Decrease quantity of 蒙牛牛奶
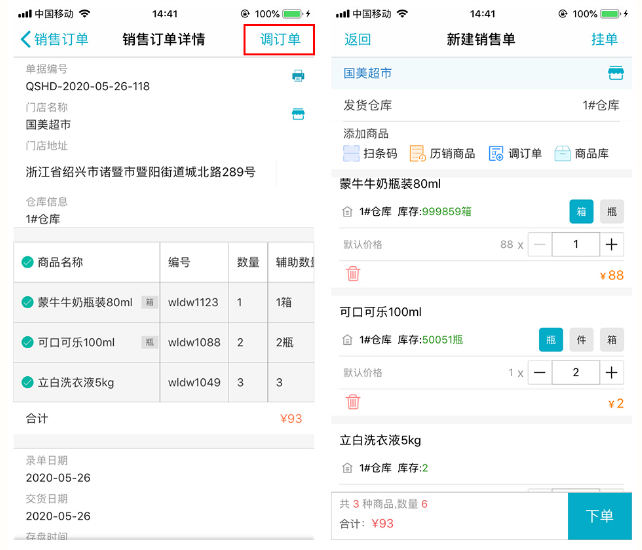 pyautogui.click(x=540, y=244)
